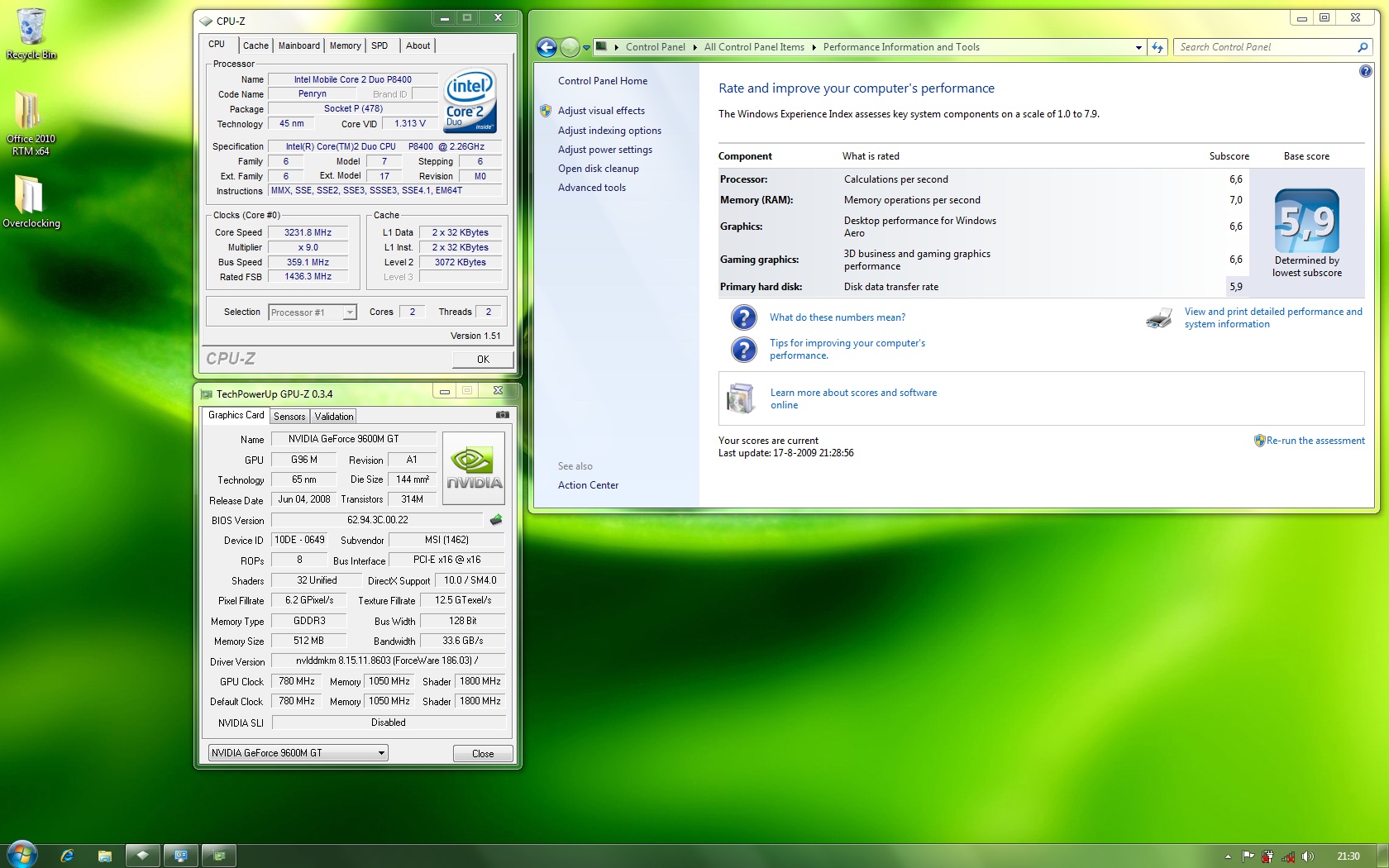Launch Internet Explorer from taskbar
The width and height of the screenshot is (1389, 868).
(x=67, y=856)
